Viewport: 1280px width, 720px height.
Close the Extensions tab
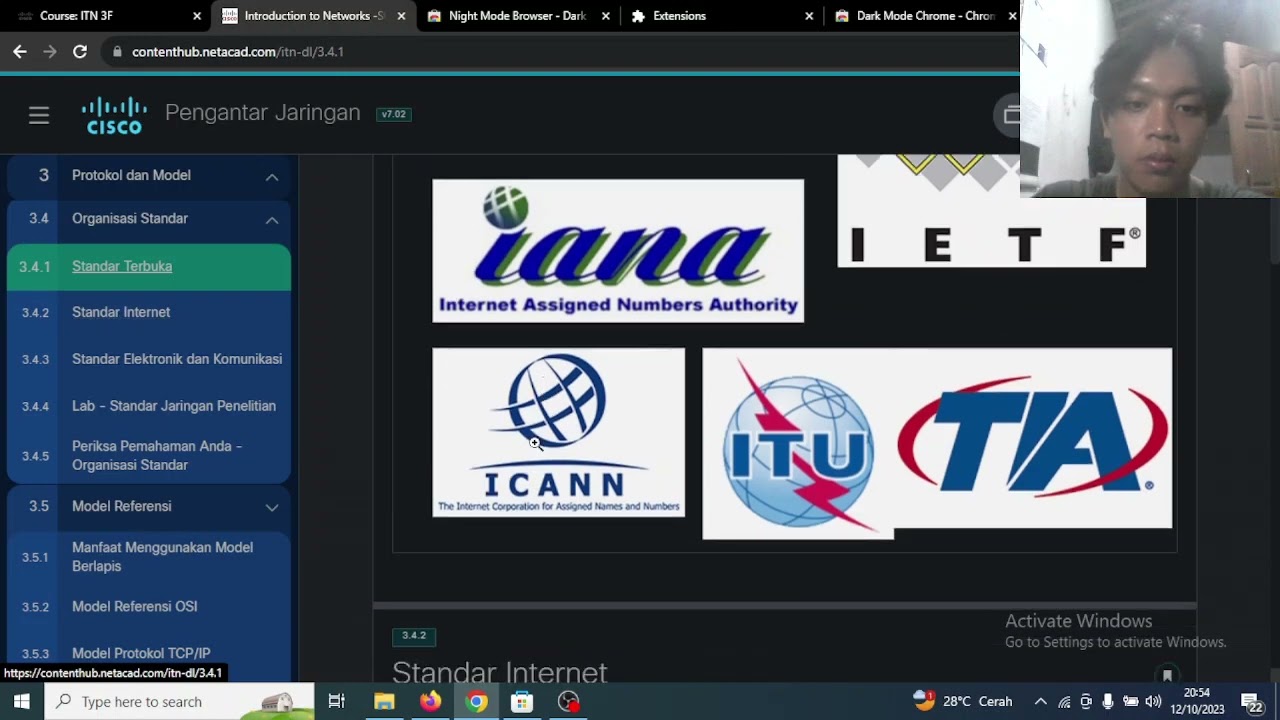809,16
